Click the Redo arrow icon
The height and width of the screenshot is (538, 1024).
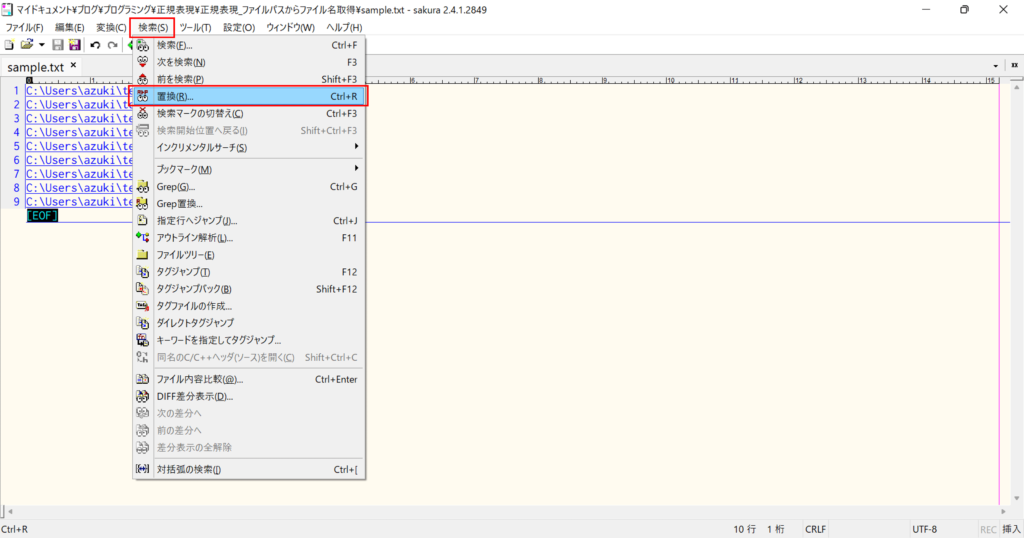click(112, 45)
